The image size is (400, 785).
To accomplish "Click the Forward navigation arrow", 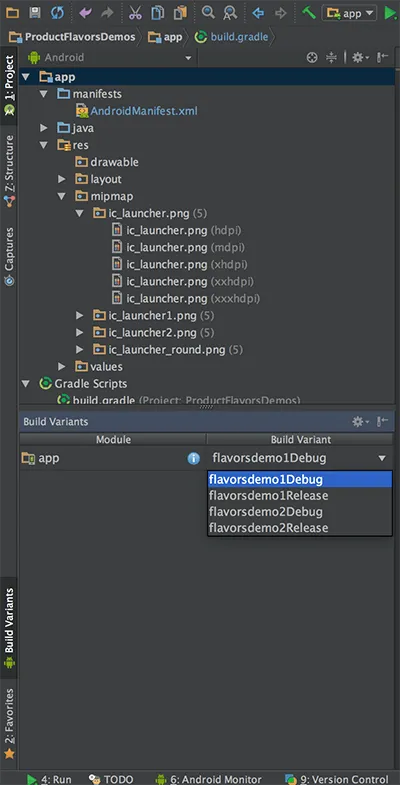I will pyautogui.click(x=281, y=13).
